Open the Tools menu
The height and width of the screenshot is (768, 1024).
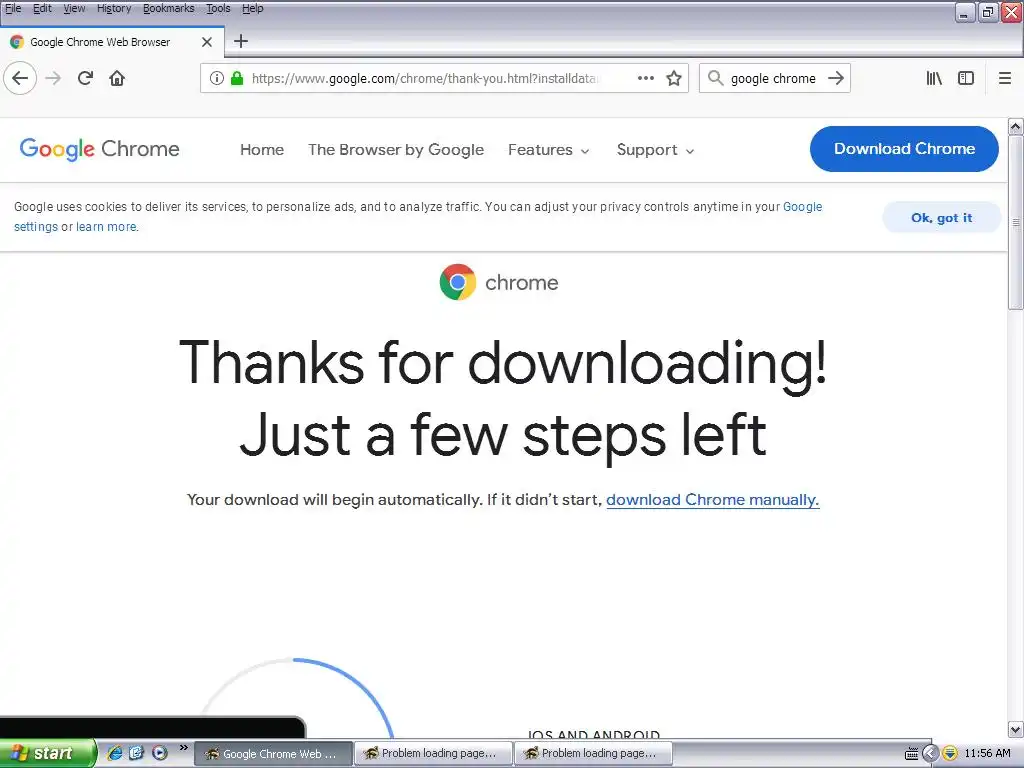click(218, 8)
